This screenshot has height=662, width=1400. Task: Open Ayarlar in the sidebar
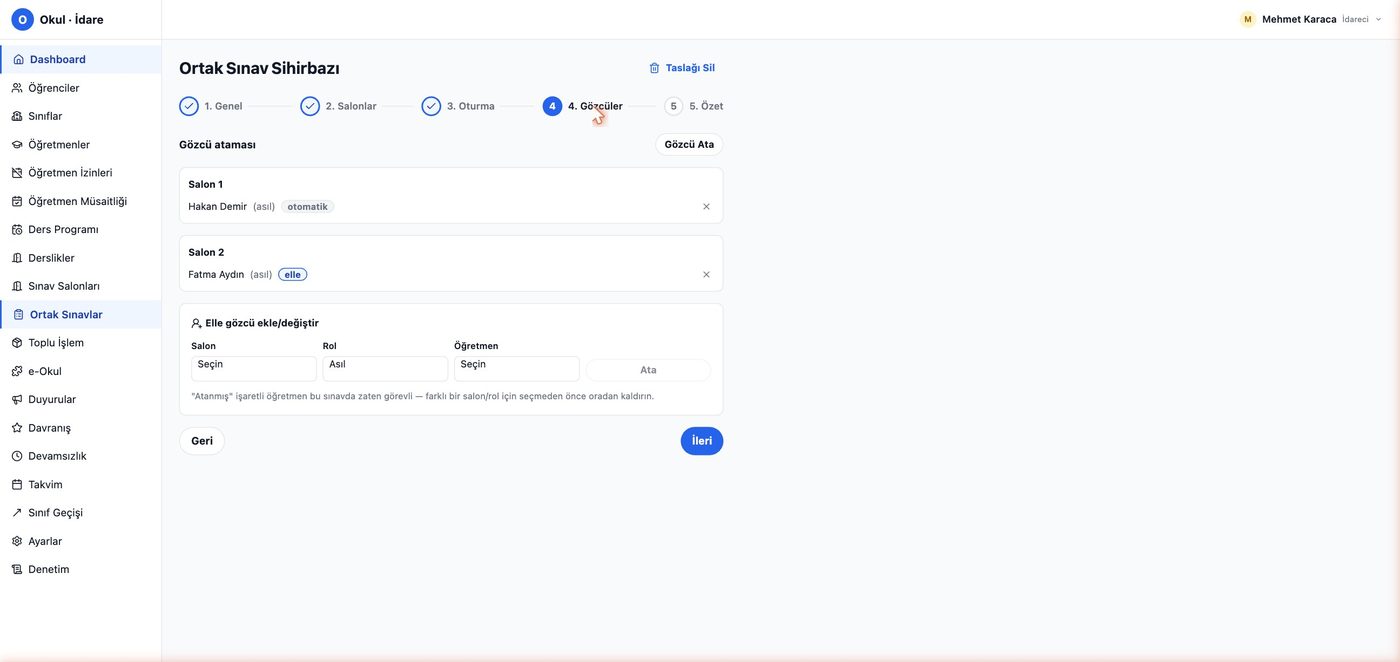click(81, 541)
